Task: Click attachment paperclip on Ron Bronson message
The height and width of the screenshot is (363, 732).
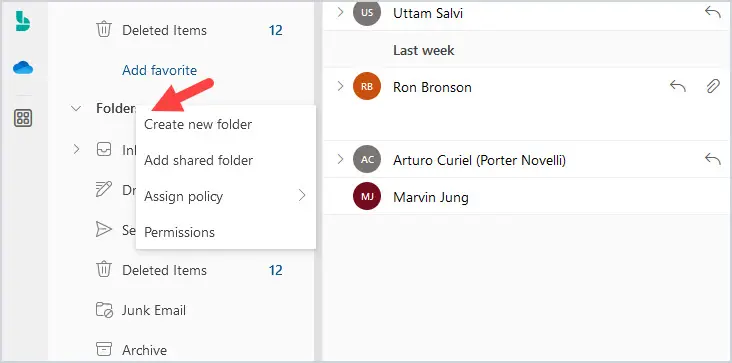Action: pyautogui.click(x=713, y=86)
